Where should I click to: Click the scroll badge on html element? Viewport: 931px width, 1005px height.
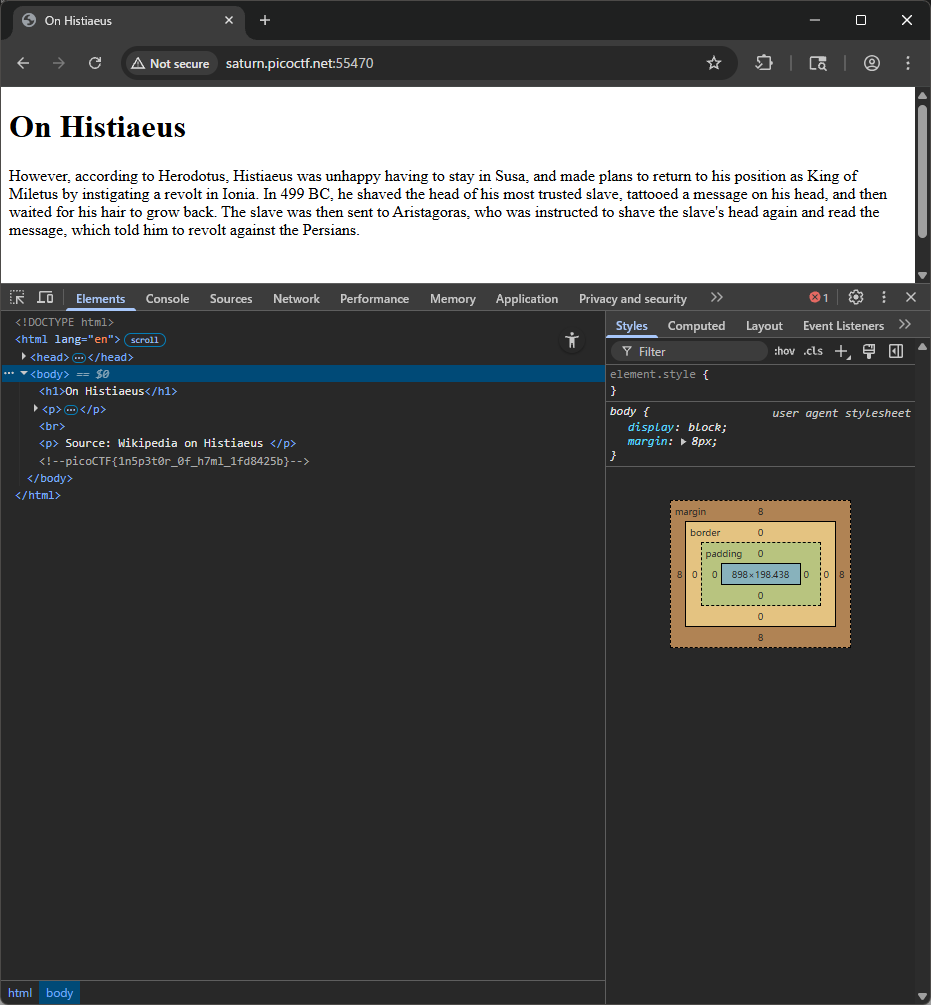point(145,340)
